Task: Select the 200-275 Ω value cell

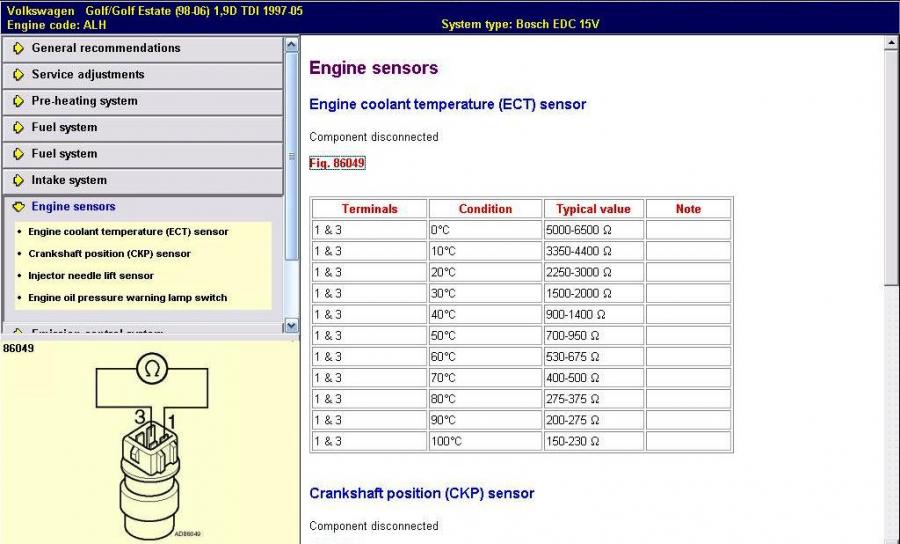Action: [x=593, y=420]
